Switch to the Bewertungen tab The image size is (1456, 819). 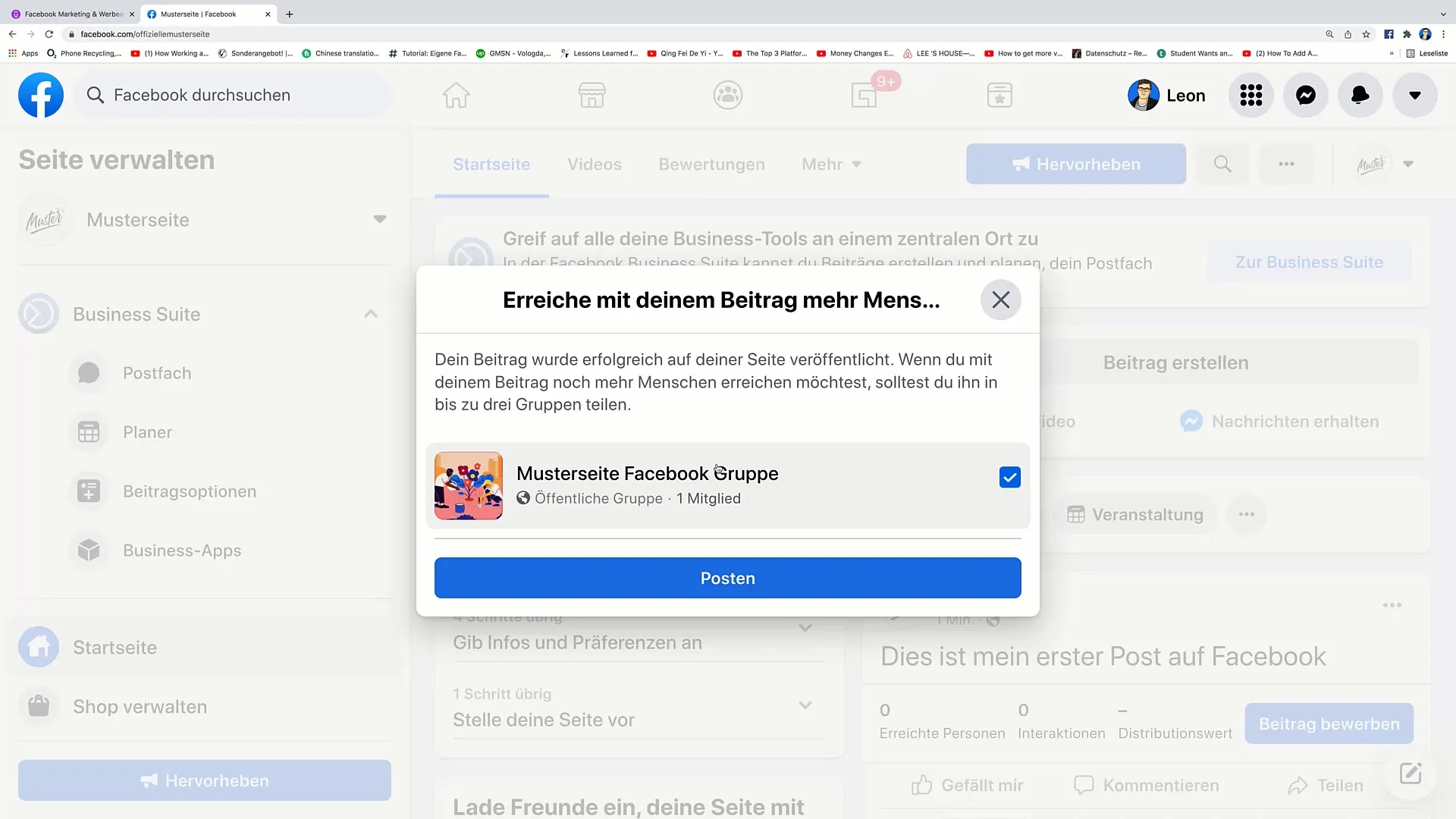(711, 165)
